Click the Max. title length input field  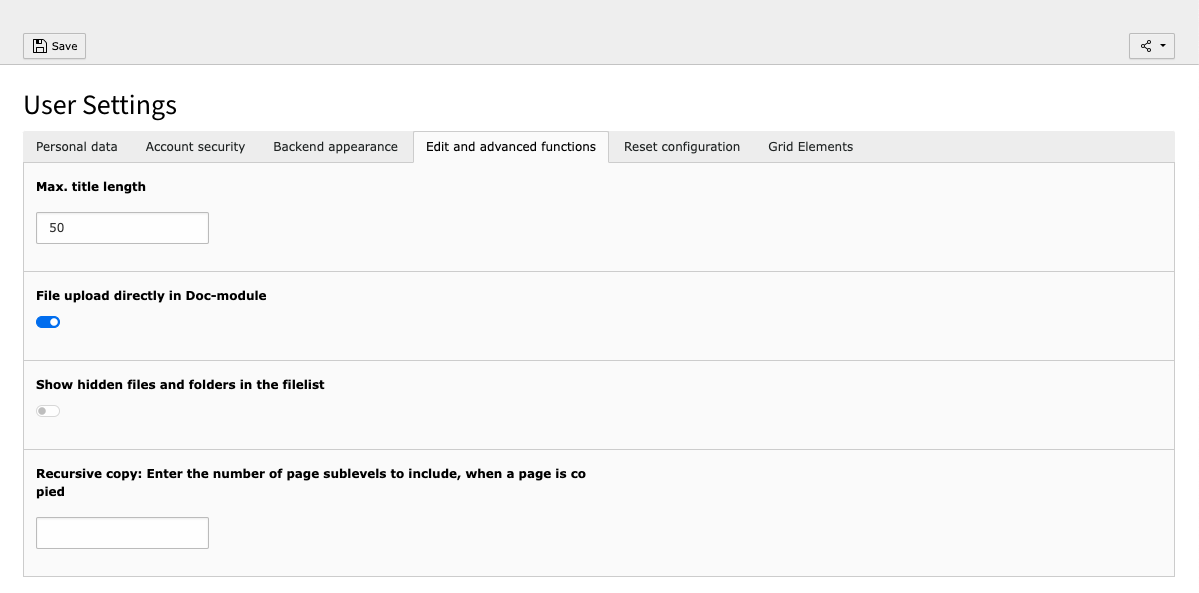click(122, 227)
